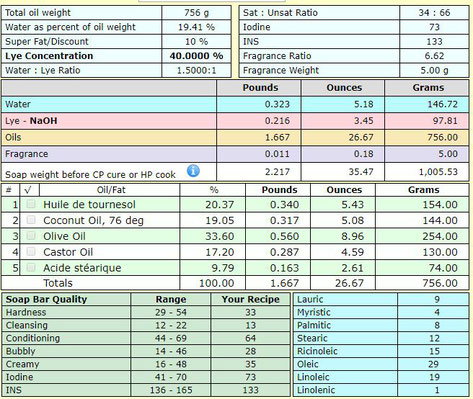
Task: Select the Sat : Unsat Ratio label
Action: pos(280,13)
